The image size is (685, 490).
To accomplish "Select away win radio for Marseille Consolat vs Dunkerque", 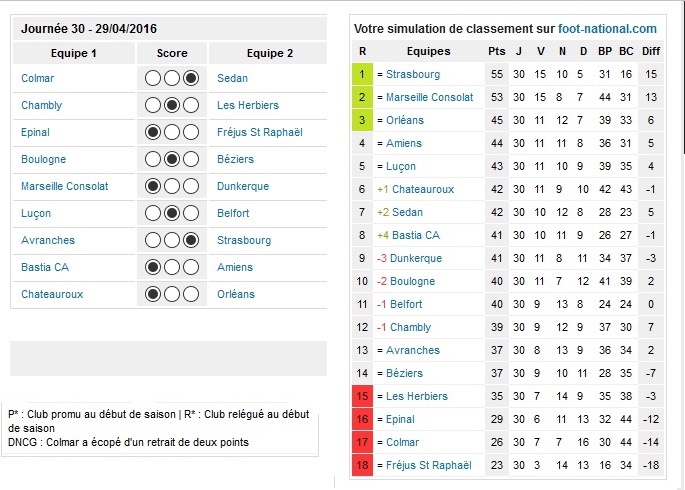I will (x=191, y=186).
